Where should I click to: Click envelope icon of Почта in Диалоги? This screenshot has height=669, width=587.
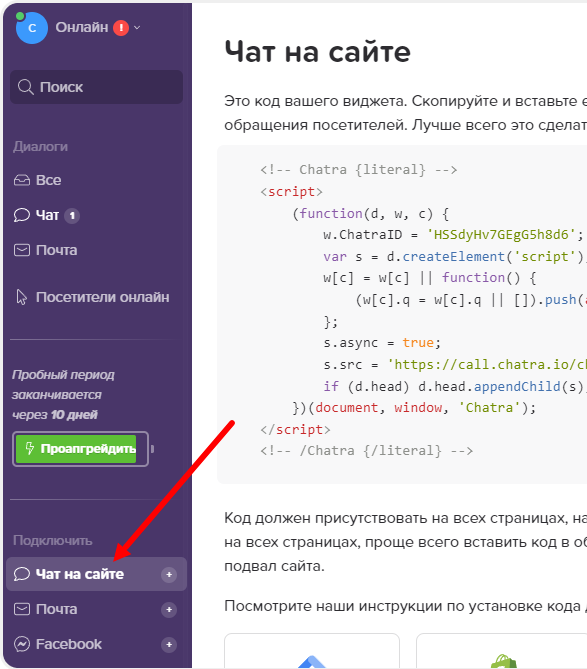click(22, 250)
